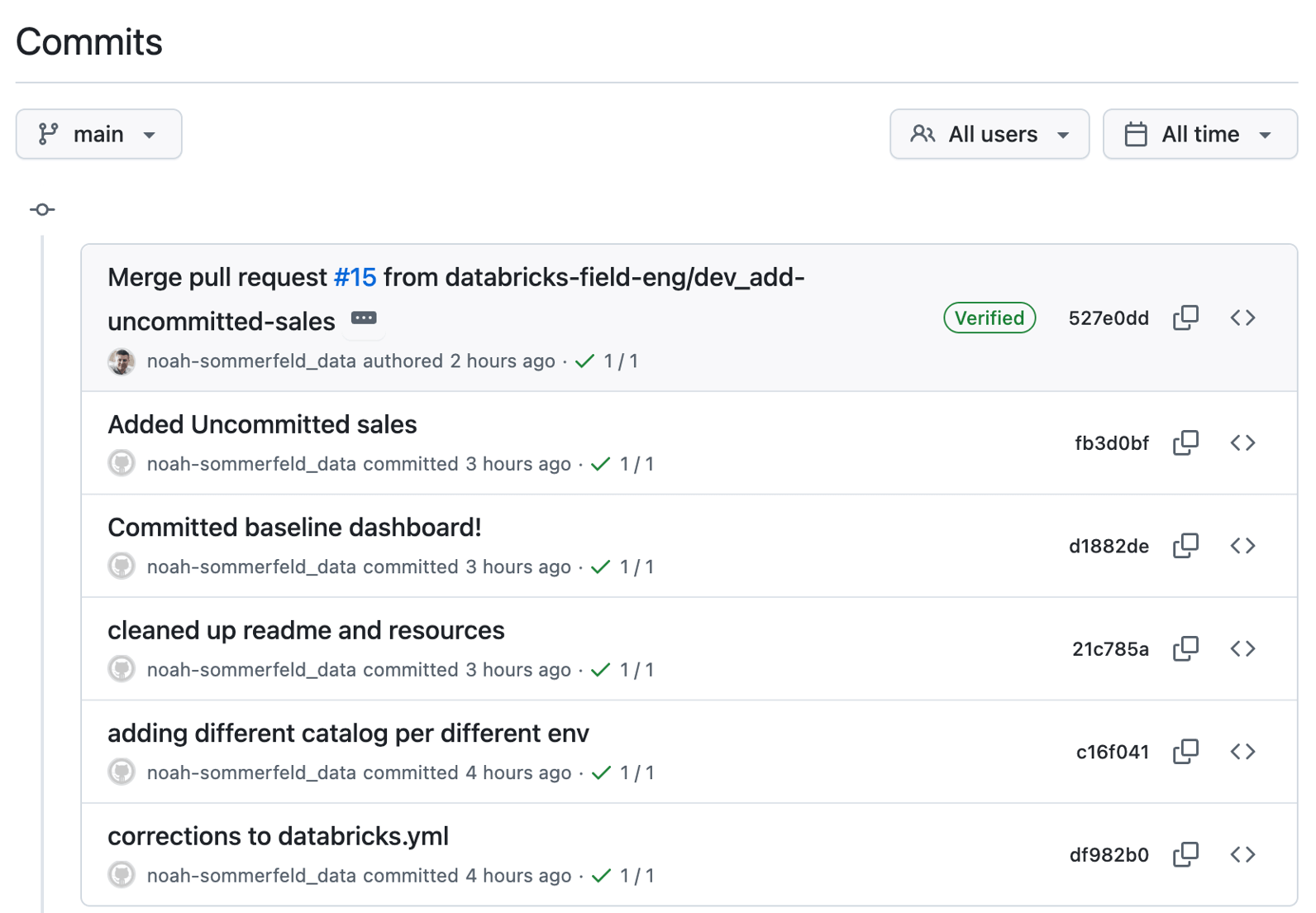Open commit hash df982b0
Viewport: 1316px width, 913px height.
coord(1108,855)
